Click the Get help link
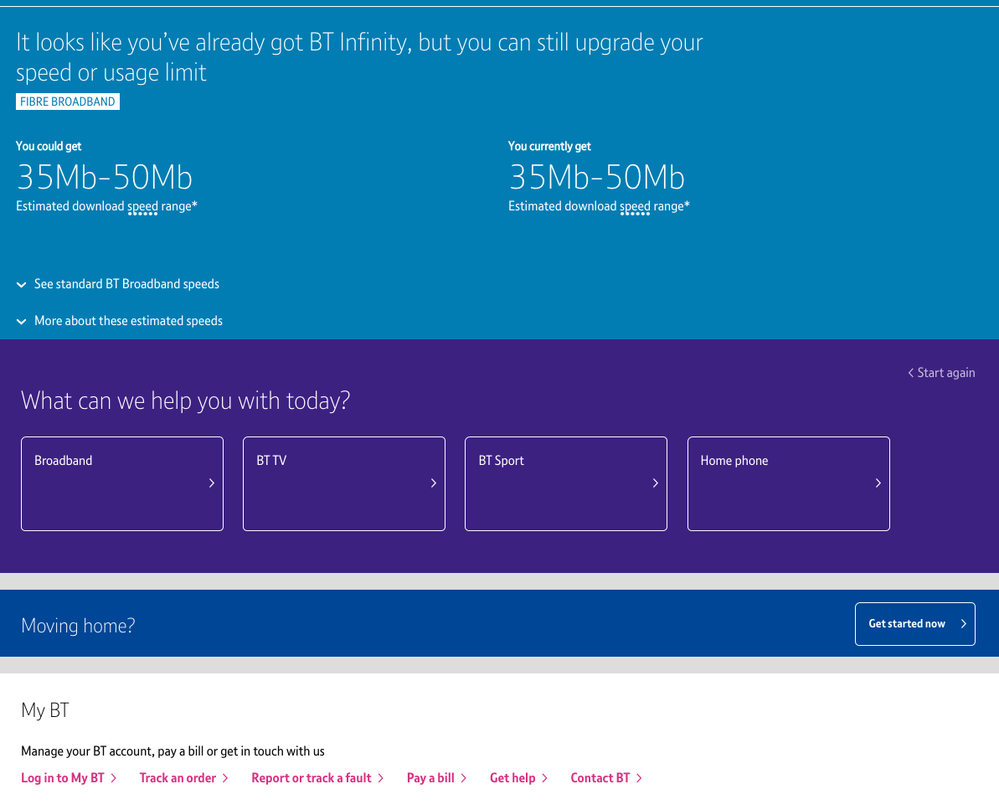Image resolution: width=999 pixels, height=811 pixels. click(519, 778)
